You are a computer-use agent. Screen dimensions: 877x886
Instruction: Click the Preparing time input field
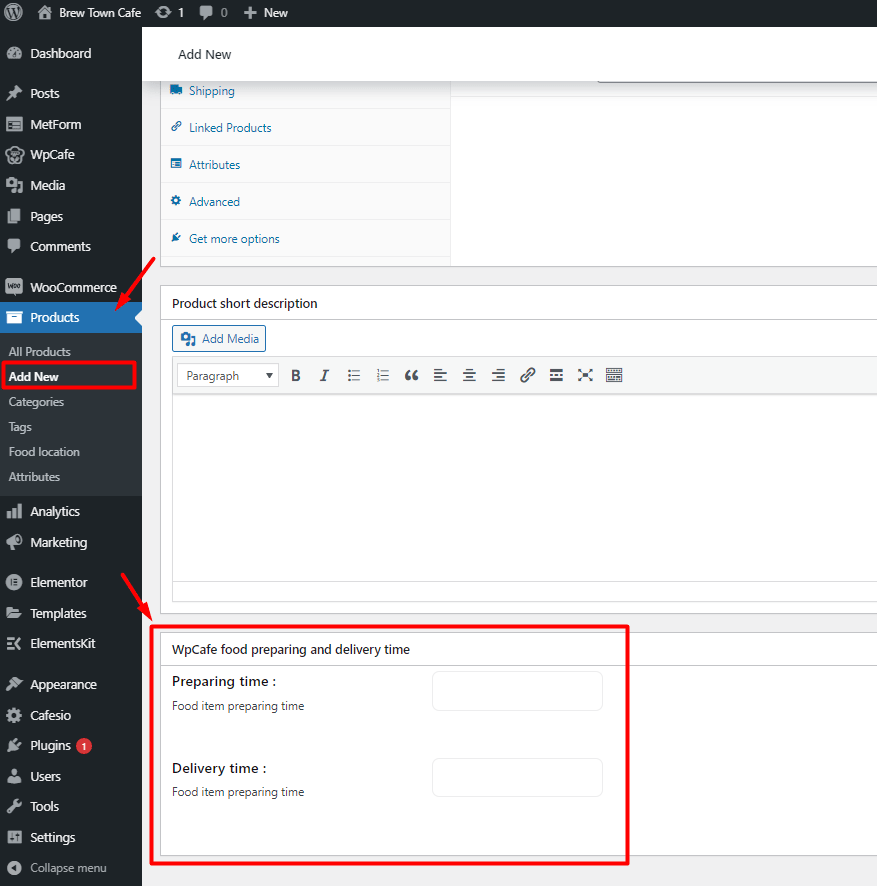[517, 691]
